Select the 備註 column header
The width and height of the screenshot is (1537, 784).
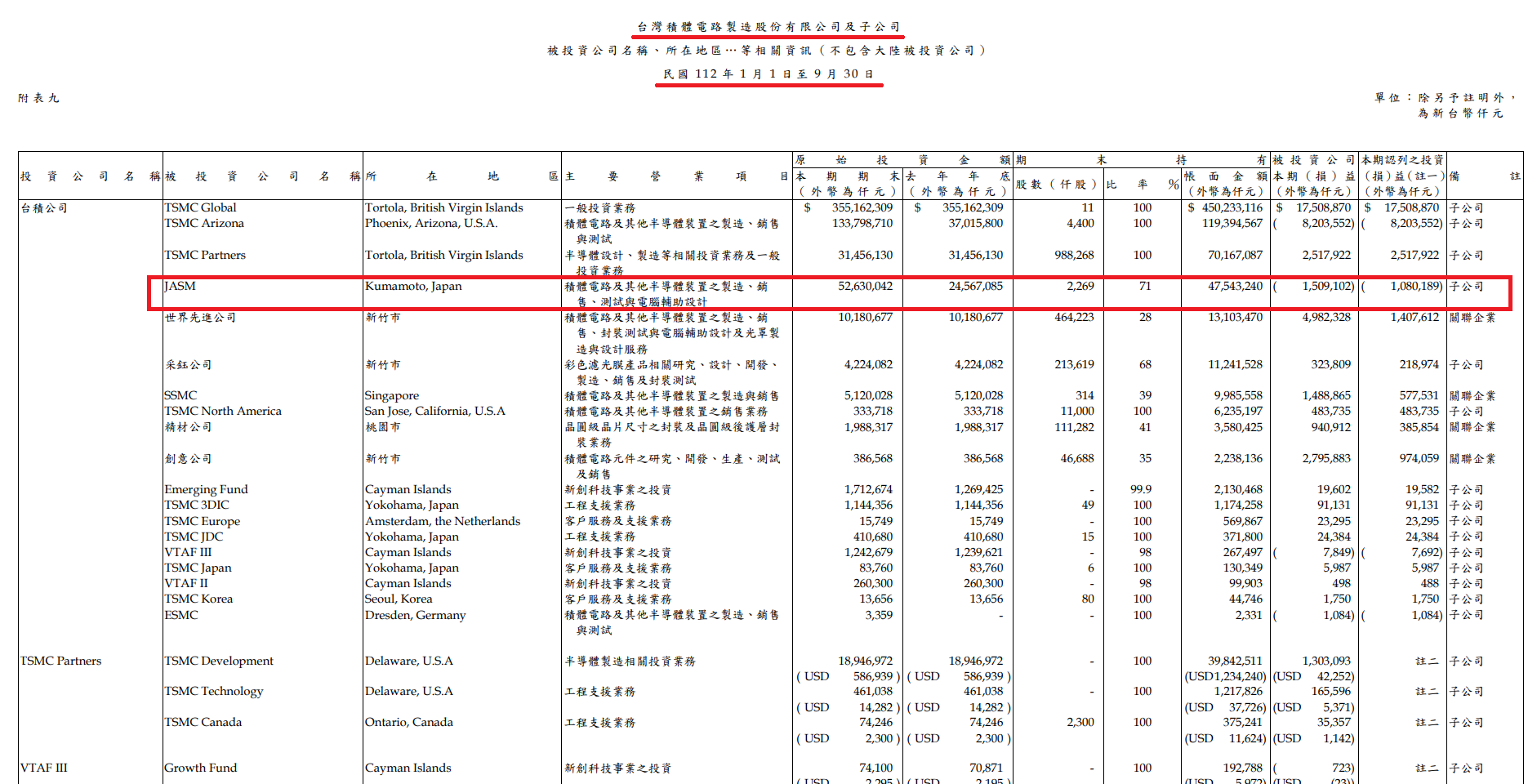[x=1485, y=176]
